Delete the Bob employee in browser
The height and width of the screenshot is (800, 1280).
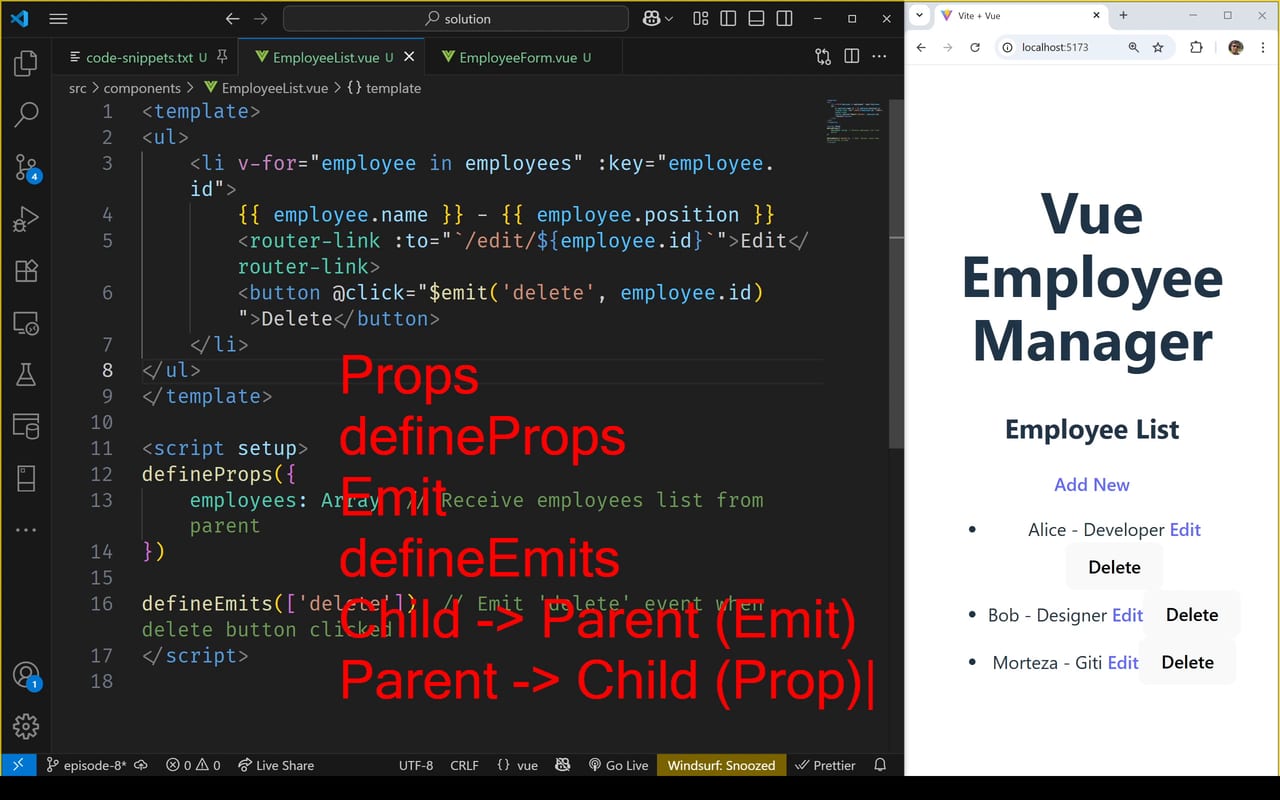click(x=1192, y=615)
